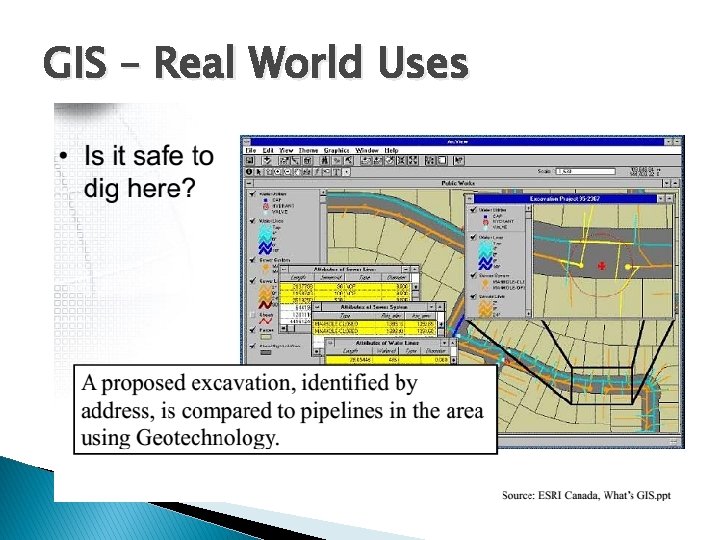Click the Select Features Using Graphic icon
720x540 pixels.
[430, 160]
